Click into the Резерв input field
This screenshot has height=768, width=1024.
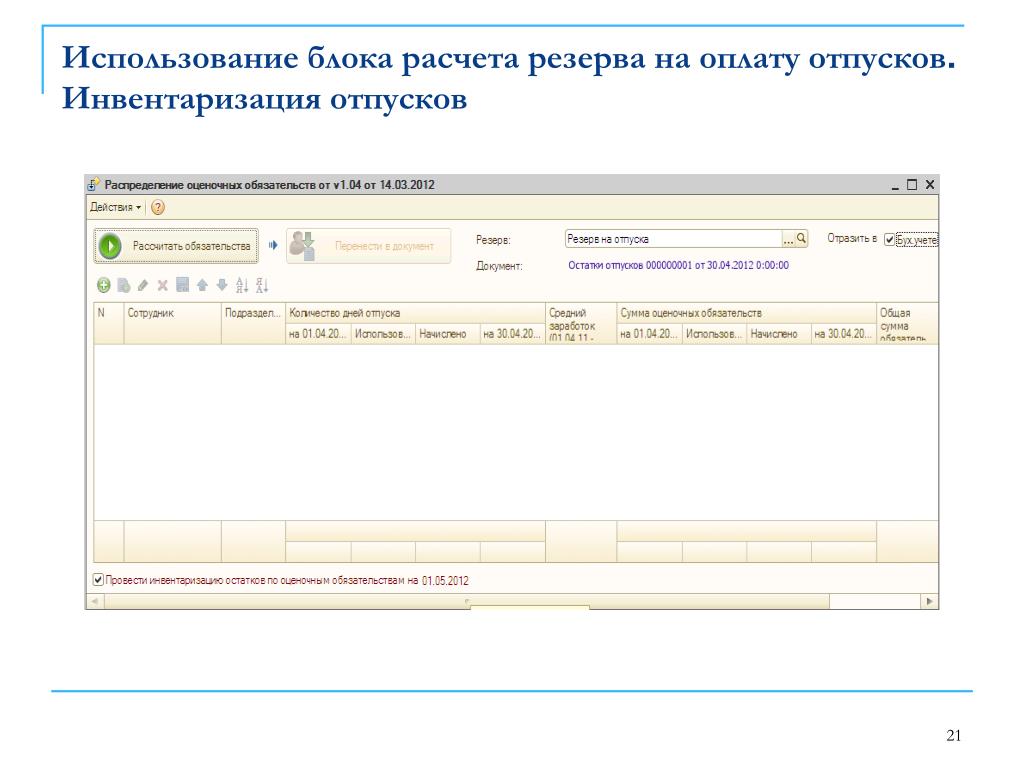pos(673,239)
